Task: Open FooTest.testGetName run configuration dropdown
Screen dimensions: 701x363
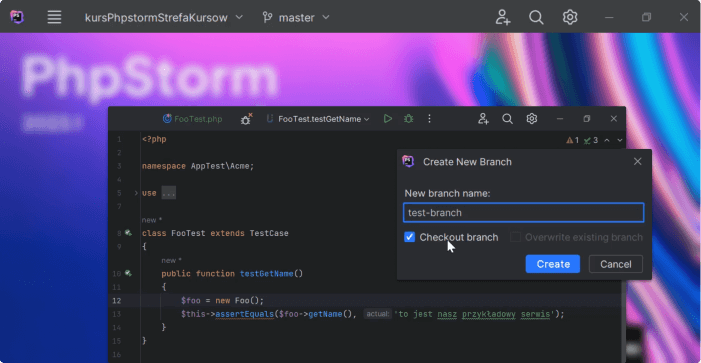Action: click(x=318, y=119)
